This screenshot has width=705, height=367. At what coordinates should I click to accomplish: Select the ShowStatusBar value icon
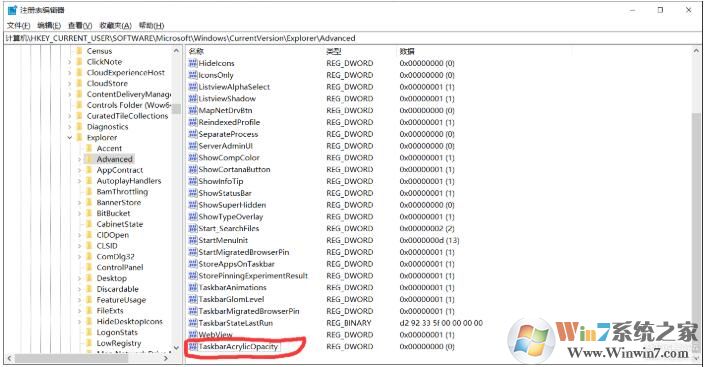[x=193, y=193]
